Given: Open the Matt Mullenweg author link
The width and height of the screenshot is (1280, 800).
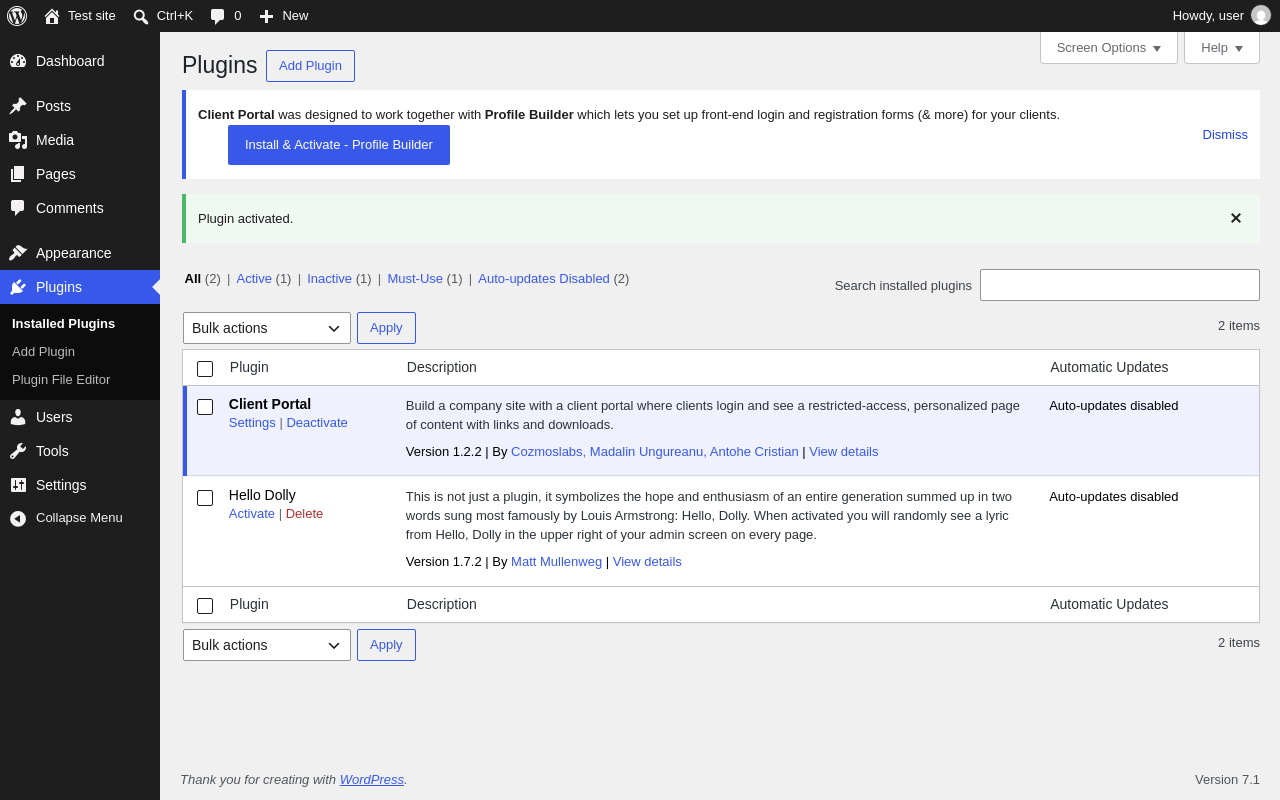Looking at the screenshot, I should coord(556,562).
